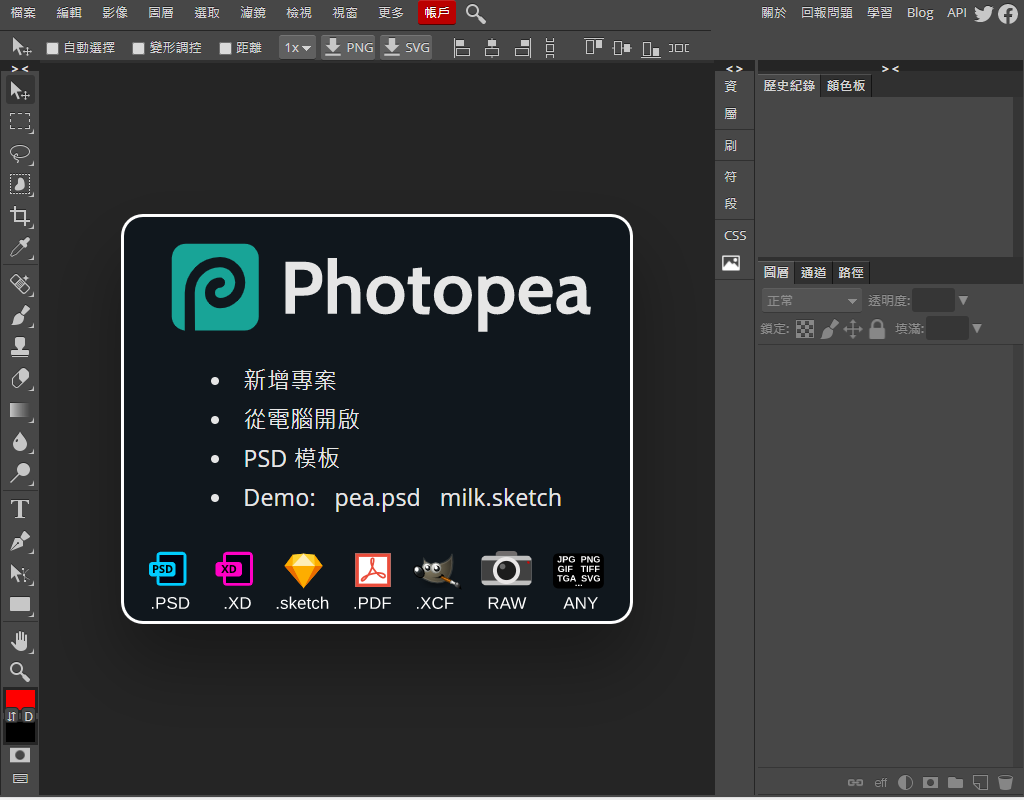Select the Spot Healing Brush tool
This screenshot has width=1024, height=800.
click(x=20, y=284)
